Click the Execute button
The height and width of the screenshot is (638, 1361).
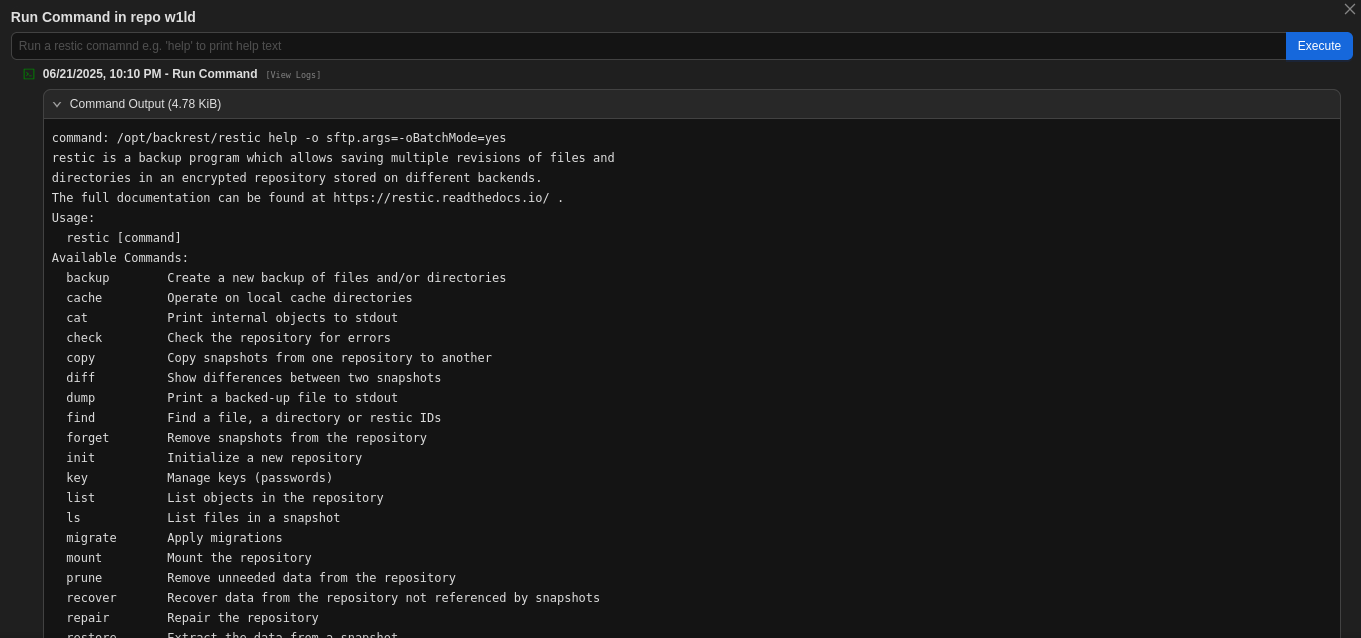tap(1318, 46)
